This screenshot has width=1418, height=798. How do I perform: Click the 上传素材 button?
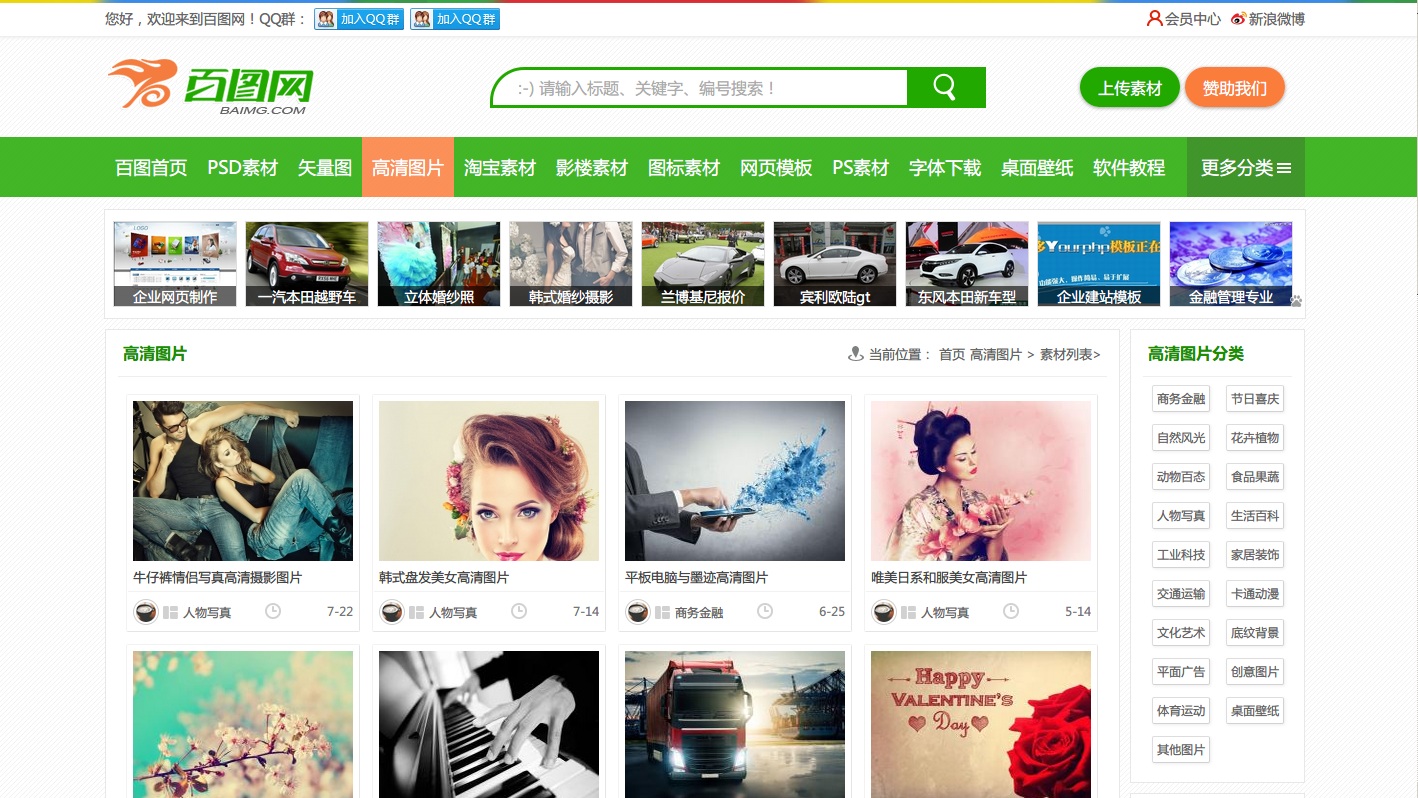coord(1130,88)
